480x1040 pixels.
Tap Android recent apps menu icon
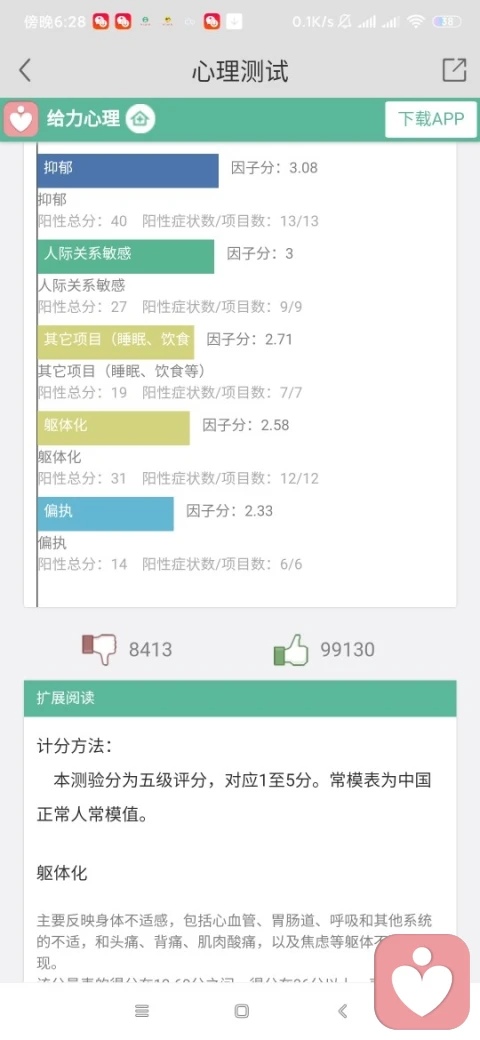(x=142, y=1011)
